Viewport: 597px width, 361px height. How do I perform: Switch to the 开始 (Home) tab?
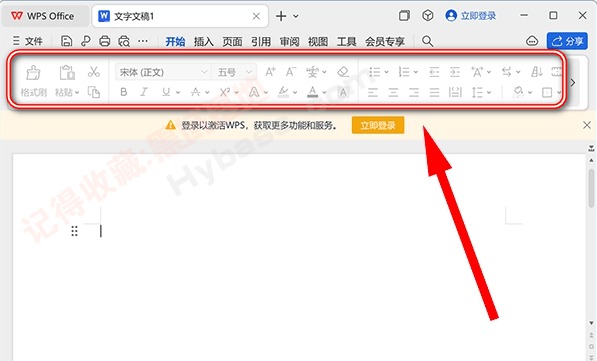point(175,41)
